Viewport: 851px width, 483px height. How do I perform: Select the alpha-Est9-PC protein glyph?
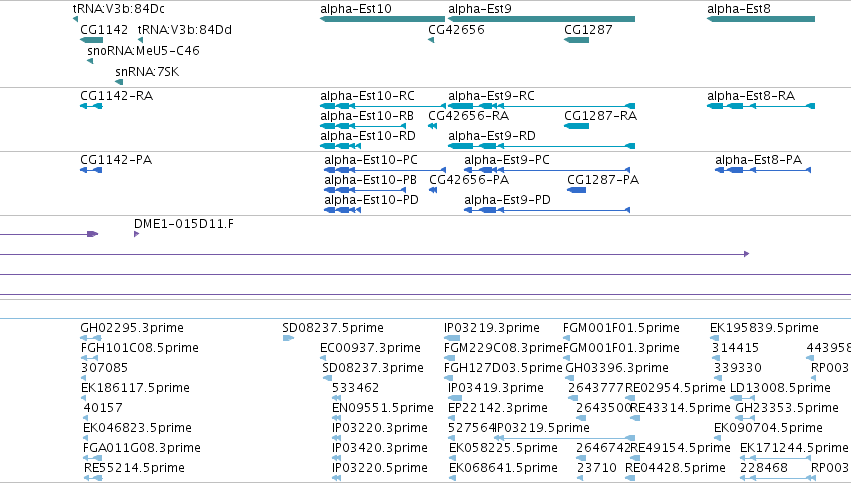pos(547,170)
